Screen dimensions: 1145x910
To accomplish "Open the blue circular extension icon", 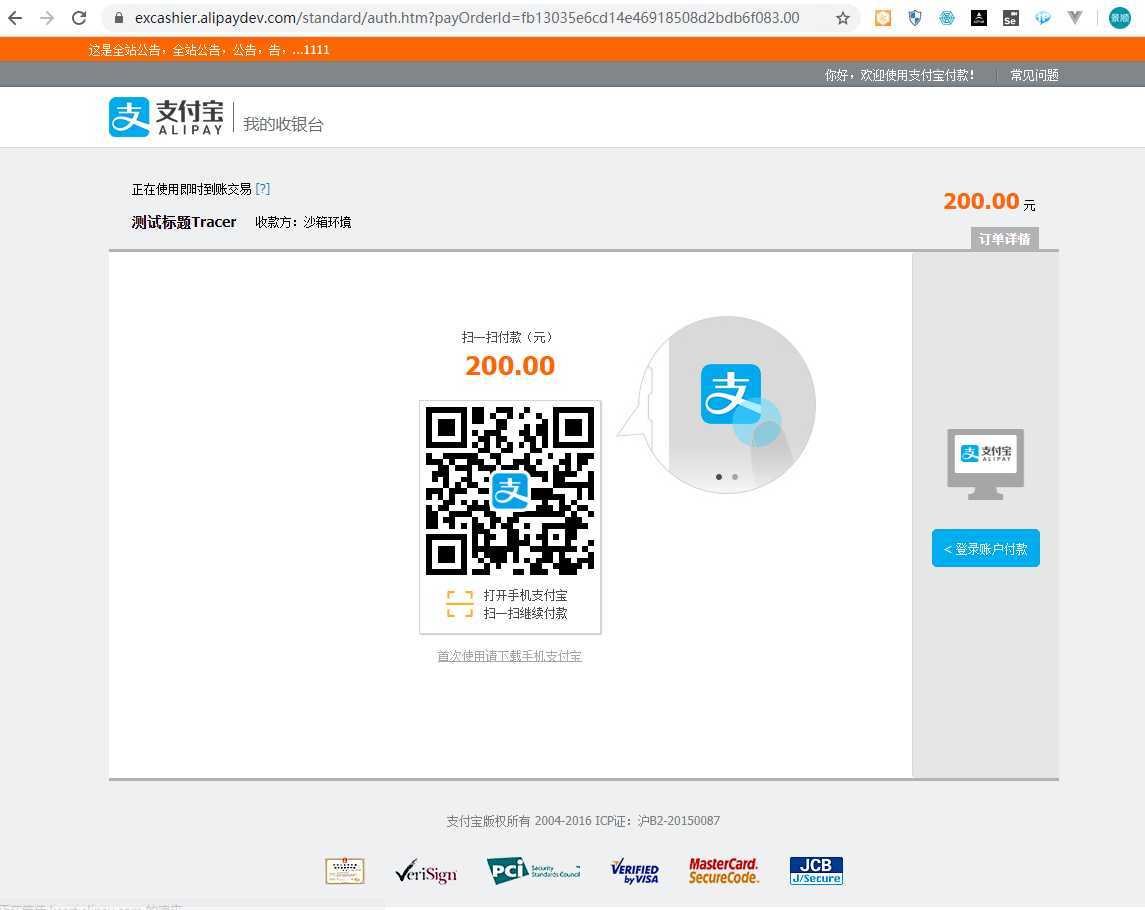I will click(947, 18).
